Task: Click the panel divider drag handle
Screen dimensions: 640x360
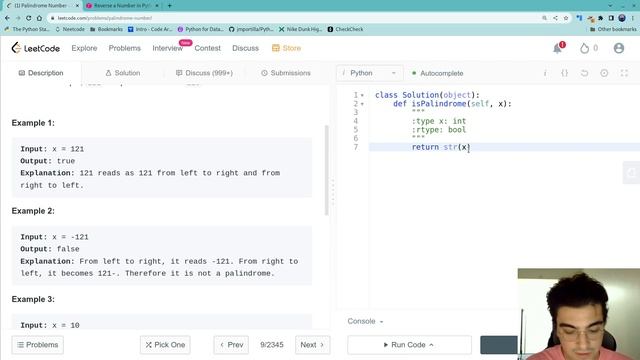Action: click(x=333, y=192)
